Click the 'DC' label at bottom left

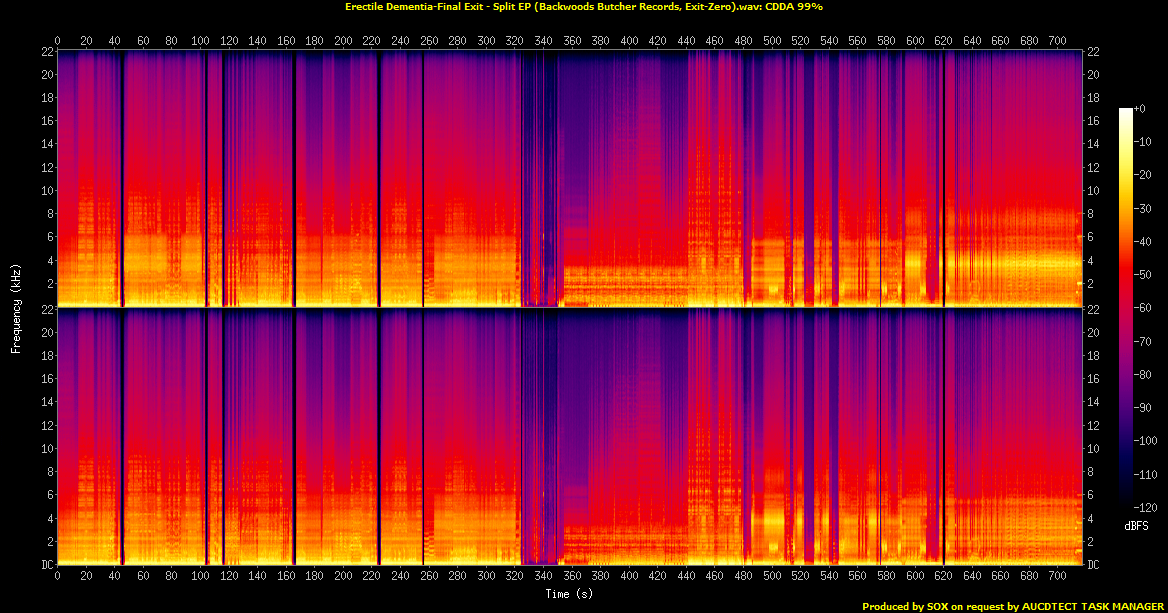click(x=47, y=565)
